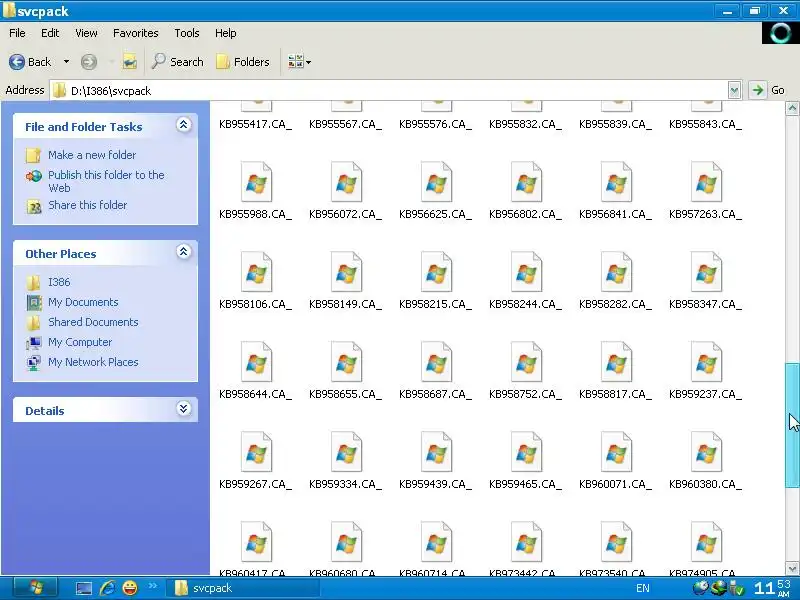The image size is (800, 600).
Task: Open My Computer from Other Places
Action: tap(80, 342)
